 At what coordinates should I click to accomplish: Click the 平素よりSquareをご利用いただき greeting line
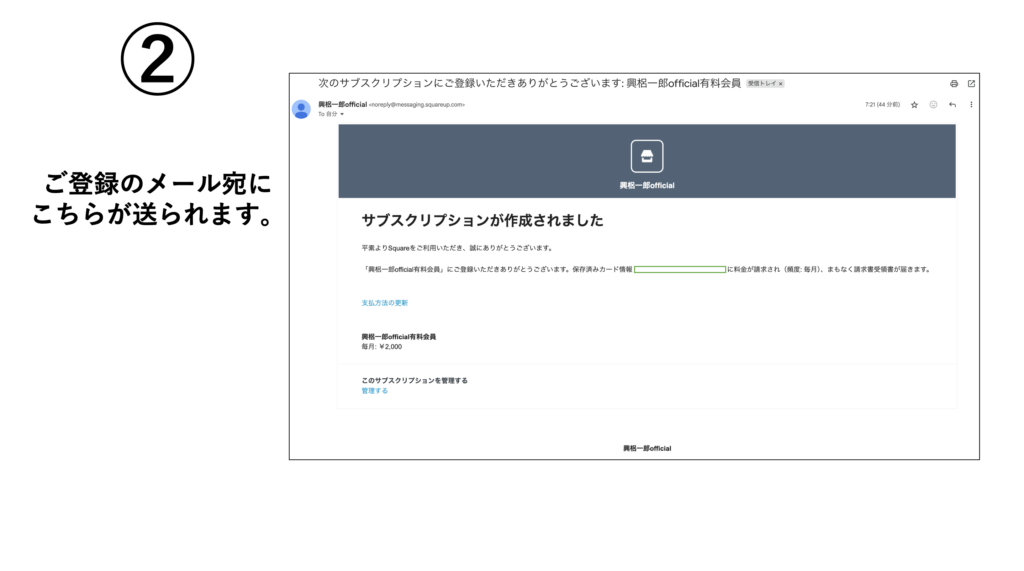click(x=457, y=248)
